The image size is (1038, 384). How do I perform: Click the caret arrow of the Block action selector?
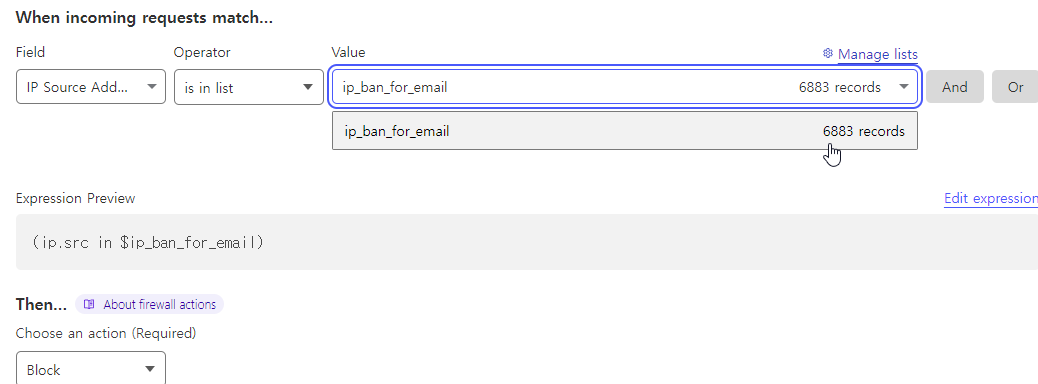(150, 369)
